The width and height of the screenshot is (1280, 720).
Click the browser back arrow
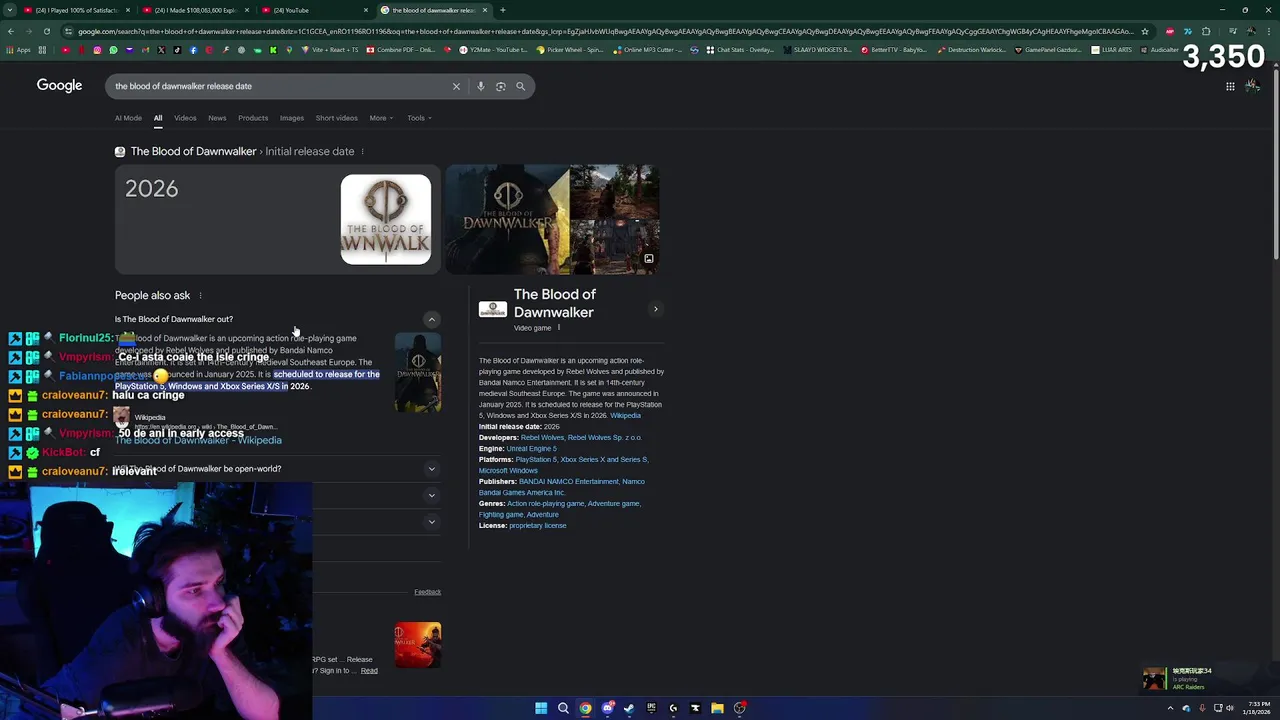(x=10, y=31)
